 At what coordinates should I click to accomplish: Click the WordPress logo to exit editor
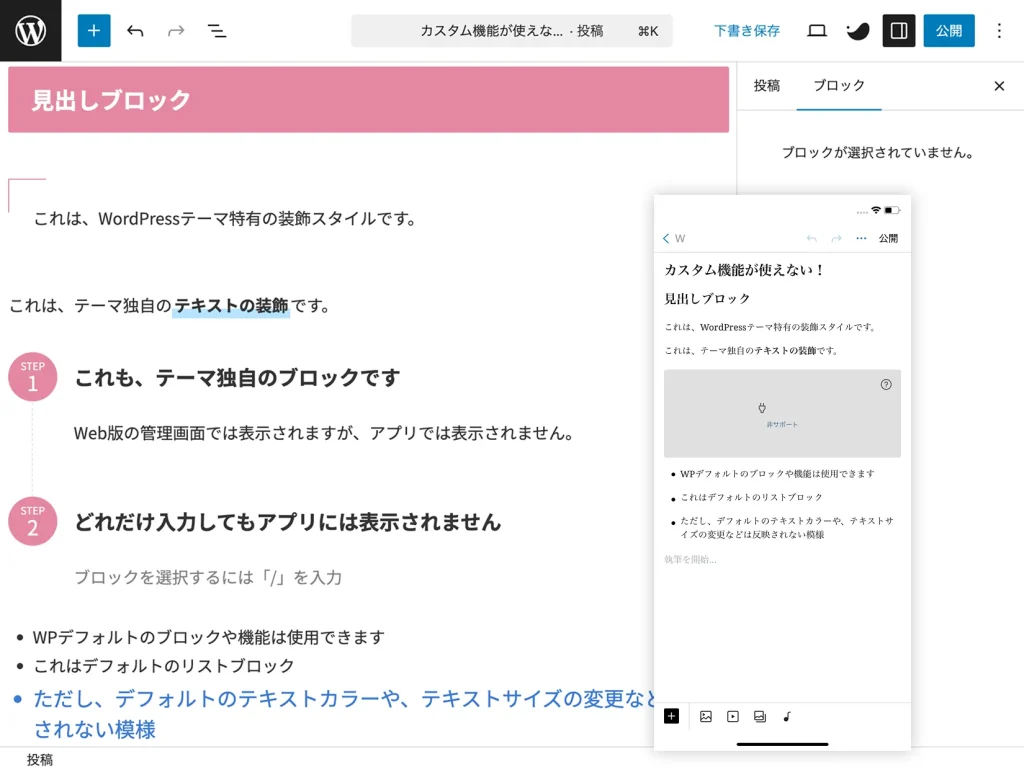pyautogui.click(x=30, y=30)
